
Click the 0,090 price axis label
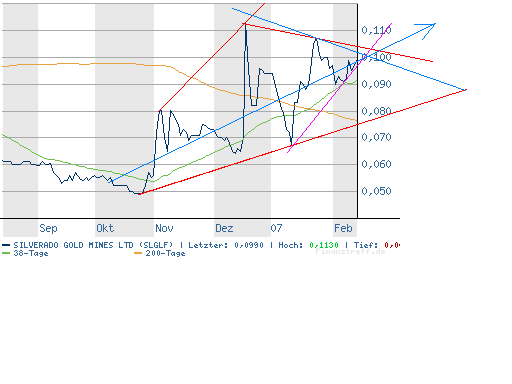click(376, 84)
